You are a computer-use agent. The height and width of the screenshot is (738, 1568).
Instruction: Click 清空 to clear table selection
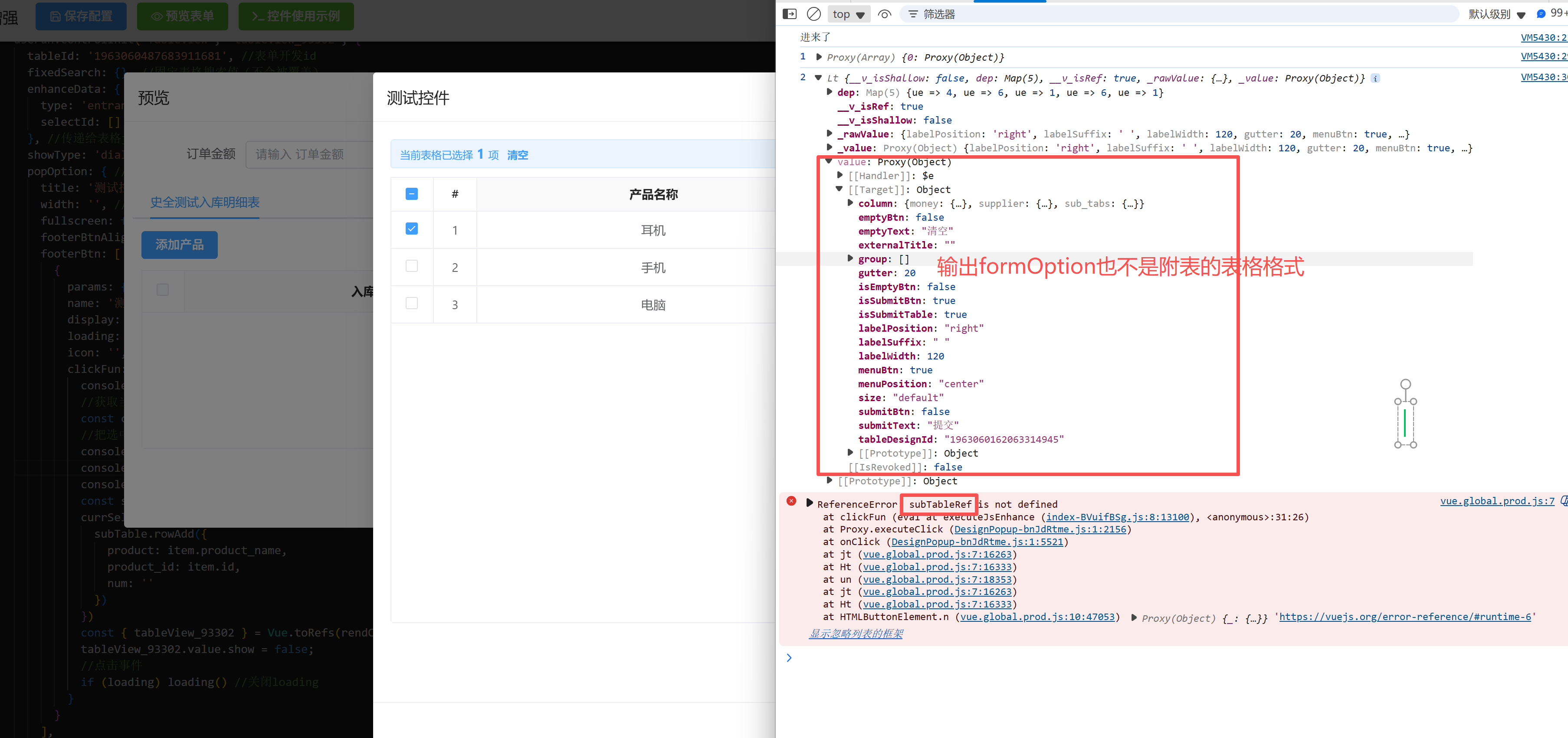[x=518, y=154]
